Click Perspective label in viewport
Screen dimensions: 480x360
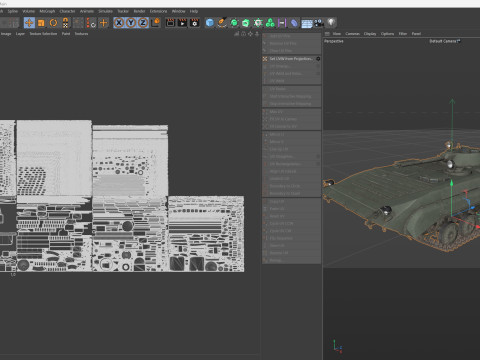click(x=334, y=41)
